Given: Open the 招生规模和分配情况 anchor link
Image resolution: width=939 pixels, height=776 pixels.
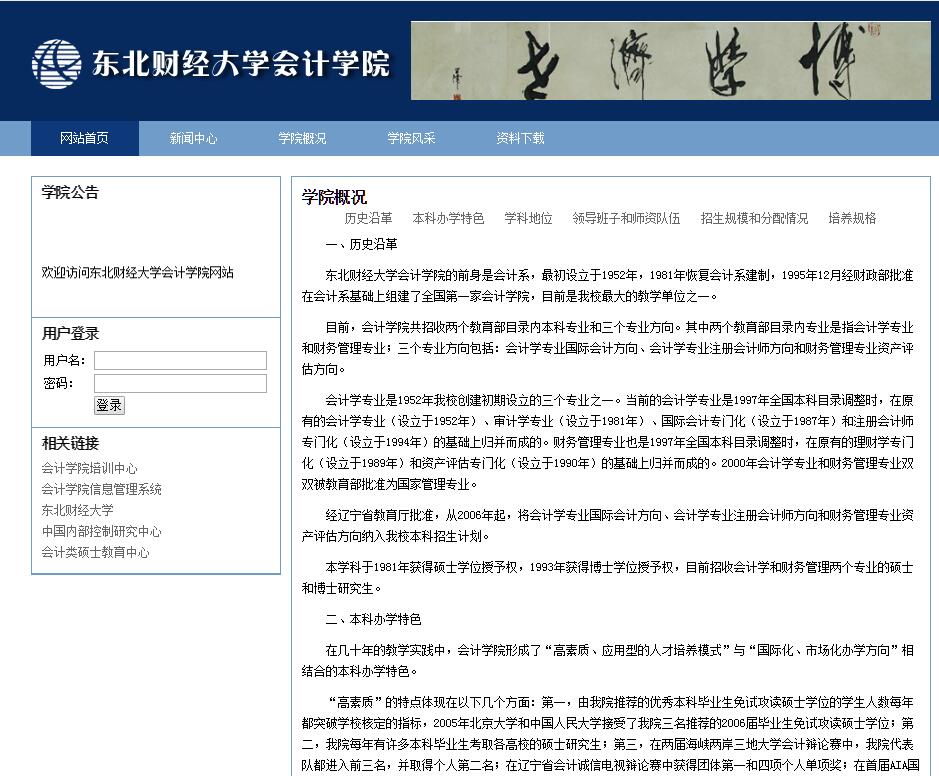Looking at the screenshot, I should coord(754,218).
